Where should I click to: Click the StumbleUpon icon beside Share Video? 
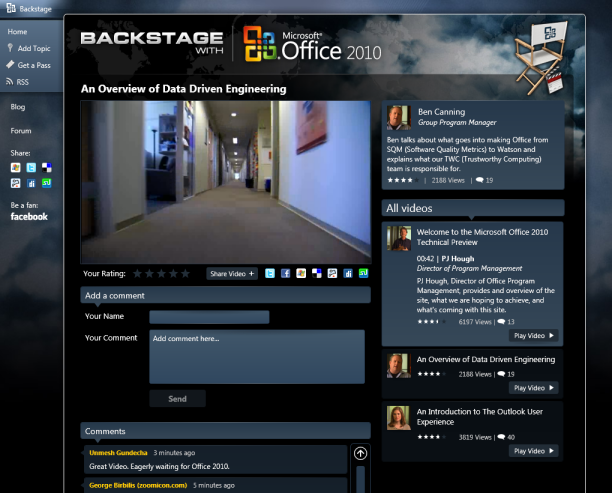pos(363,273)
